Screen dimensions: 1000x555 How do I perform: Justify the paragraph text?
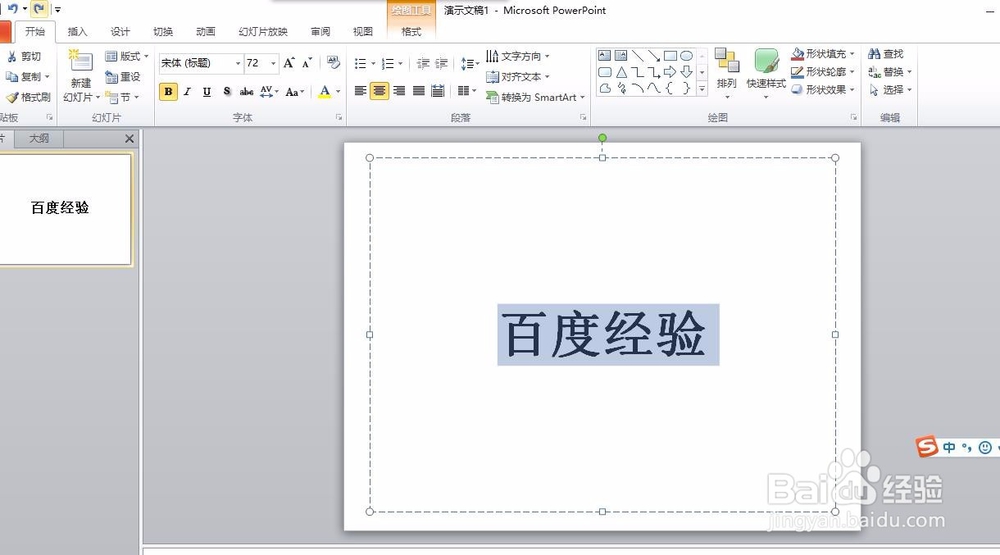418,91
